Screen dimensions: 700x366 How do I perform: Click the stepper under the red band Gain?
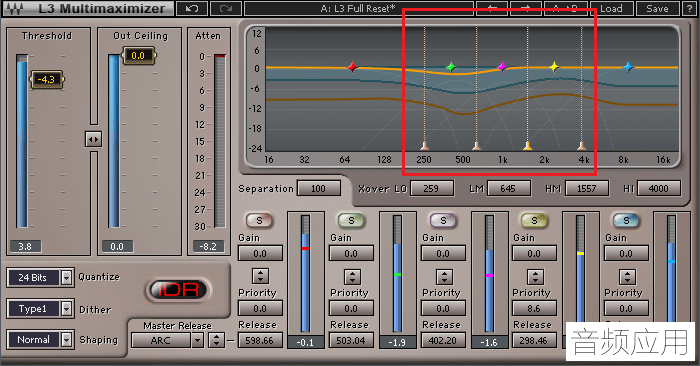(x=260, y=276)
